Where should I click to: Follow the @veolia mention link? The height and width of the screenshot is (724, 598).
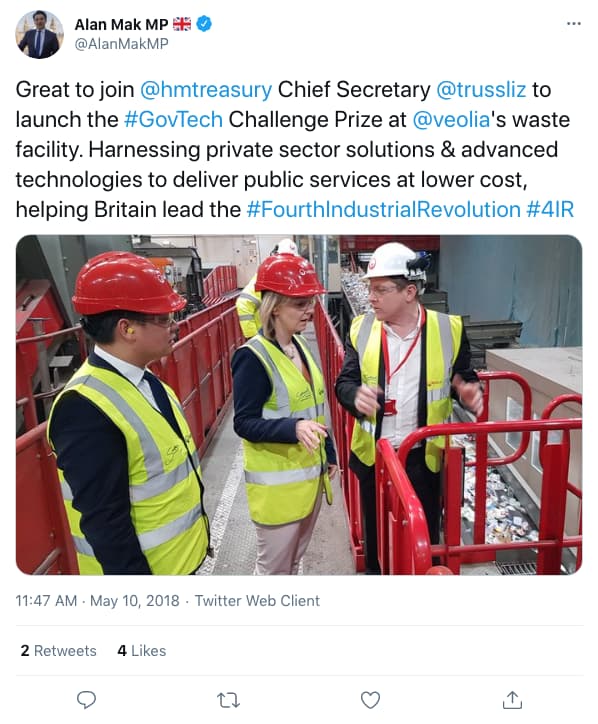451,120
